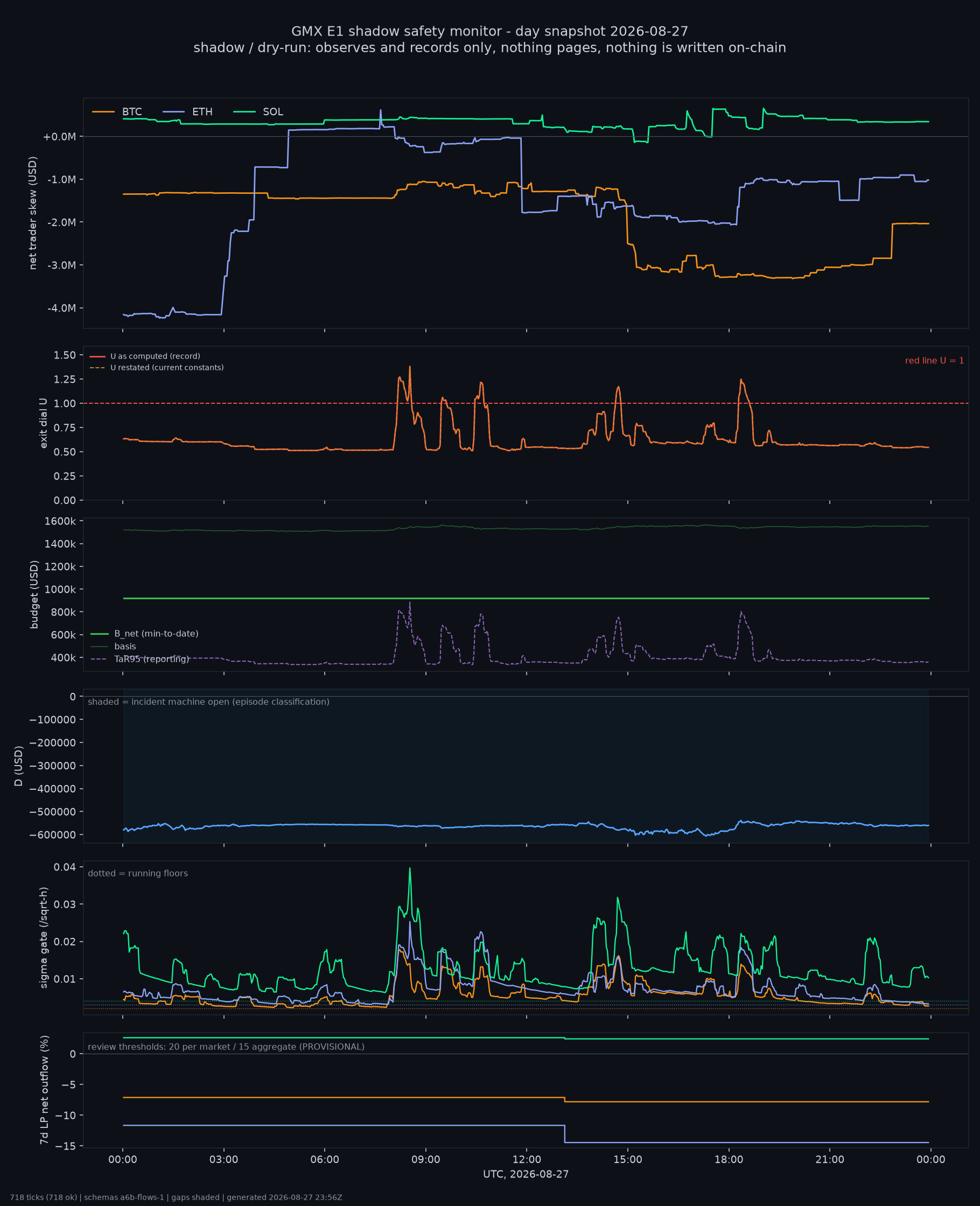980x1206 pixels.
Task: Click '7d LP net outflow (%)' axis label
Action: [x=44, y=1090]
